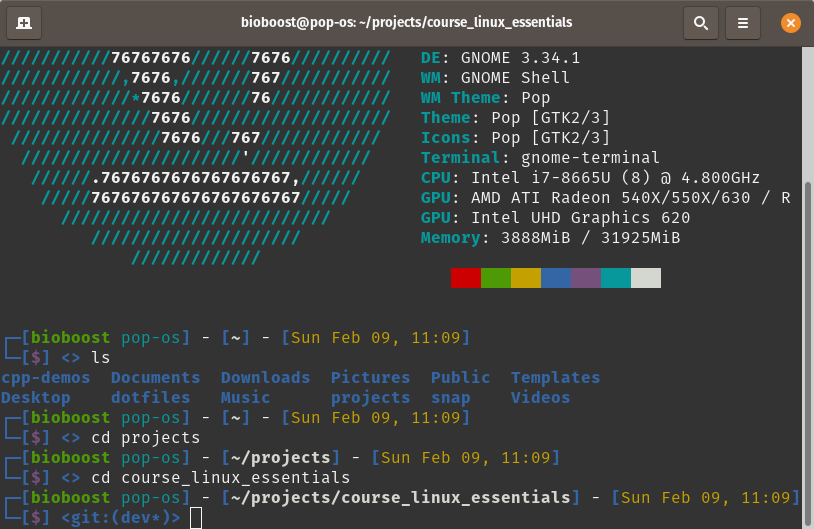This screenshot has height=529, width=814.
Task: Click the 'CPU: Intel i7-8665U' line
Action: (x=590, y=178)
